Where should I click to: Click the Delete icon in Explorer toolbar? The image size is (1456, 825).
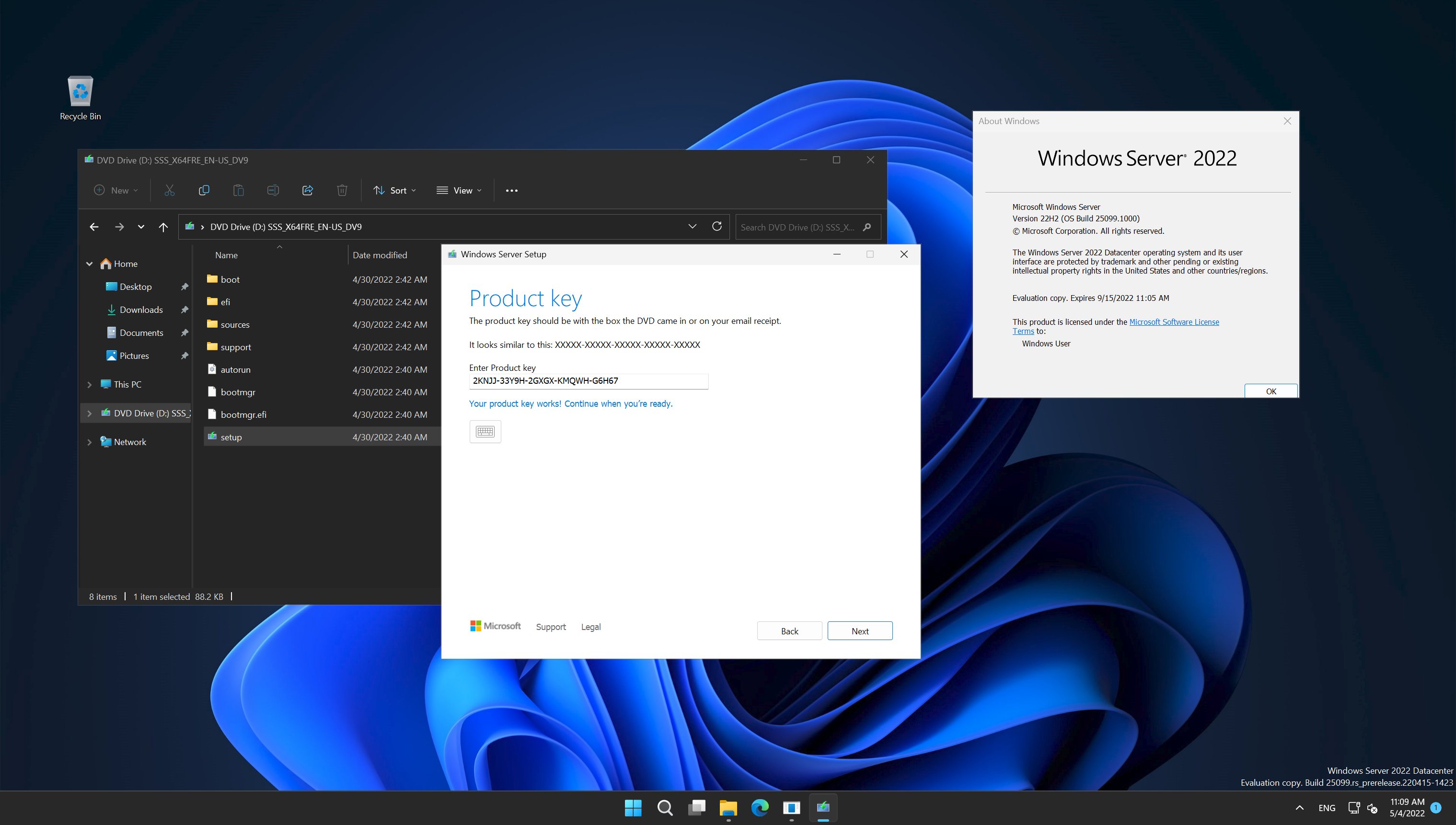(342, 190)
